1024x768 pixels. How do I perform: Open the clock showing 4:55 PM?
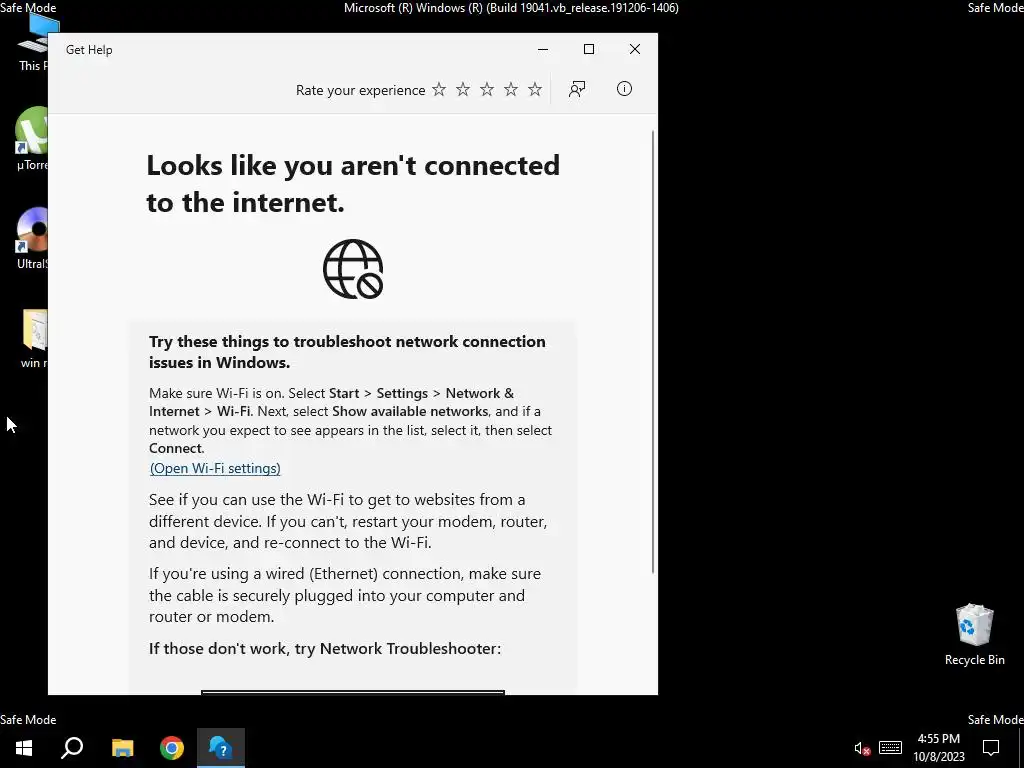(938, 748)
